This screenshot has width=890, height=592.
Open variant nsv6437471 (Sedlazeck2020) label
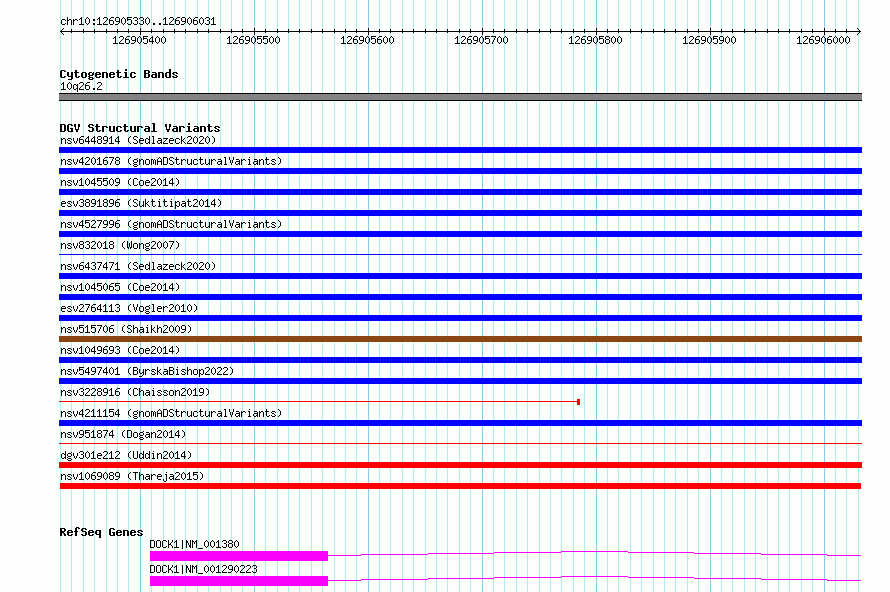point(138,266)
